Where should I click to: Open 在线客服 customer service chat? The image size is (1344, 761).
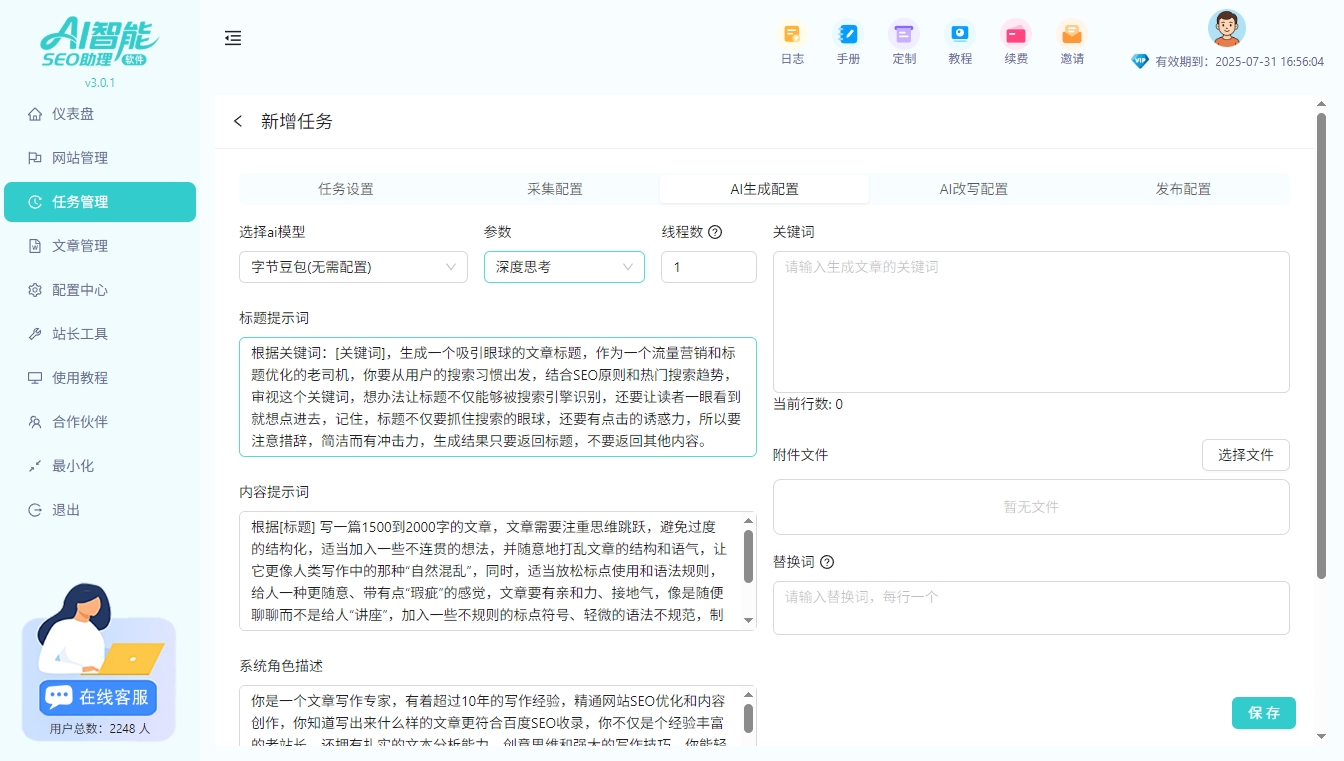click(97, 698)
